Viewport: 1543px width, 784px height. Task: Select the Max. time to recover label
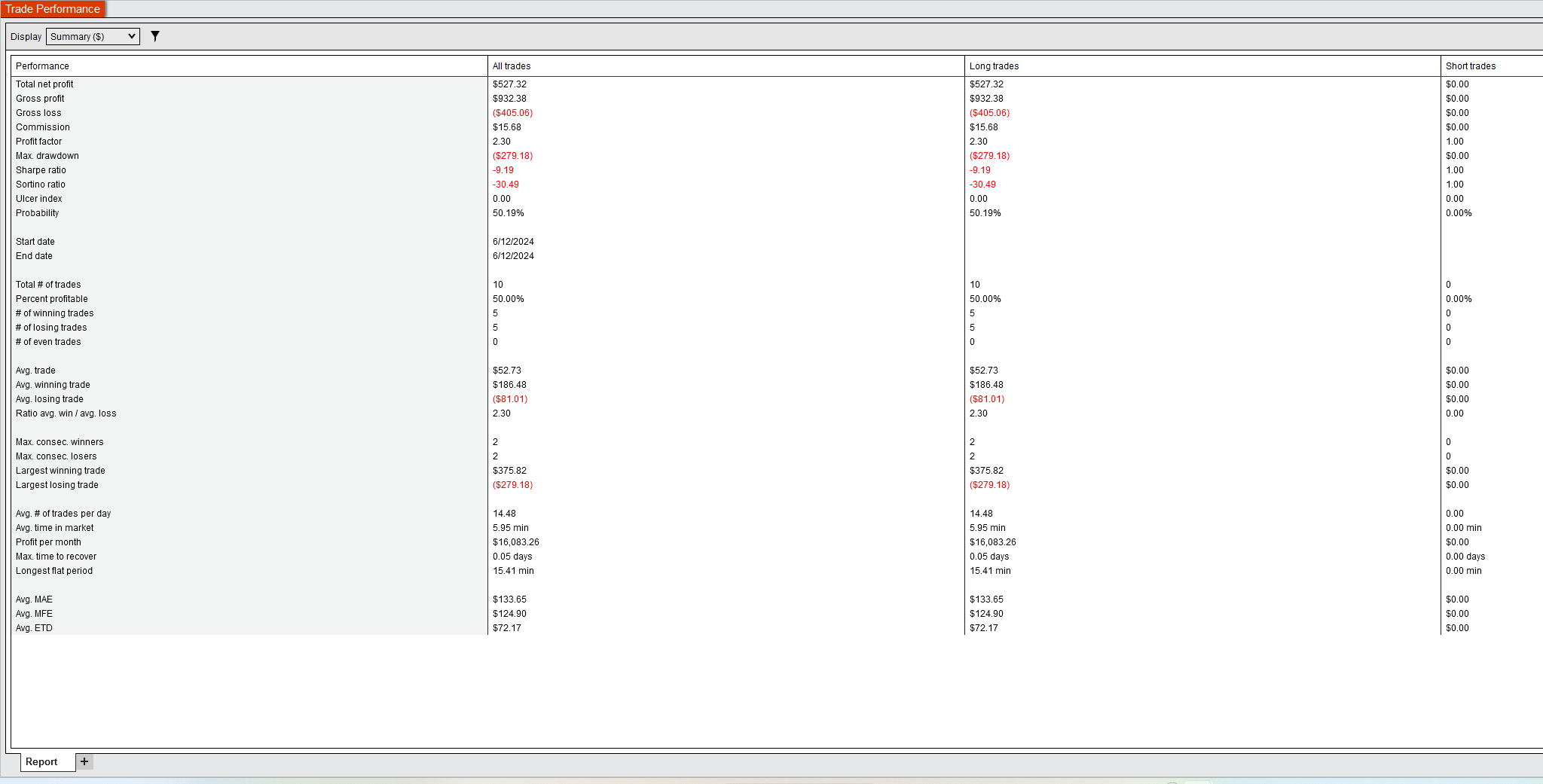[x=57, y=557]
